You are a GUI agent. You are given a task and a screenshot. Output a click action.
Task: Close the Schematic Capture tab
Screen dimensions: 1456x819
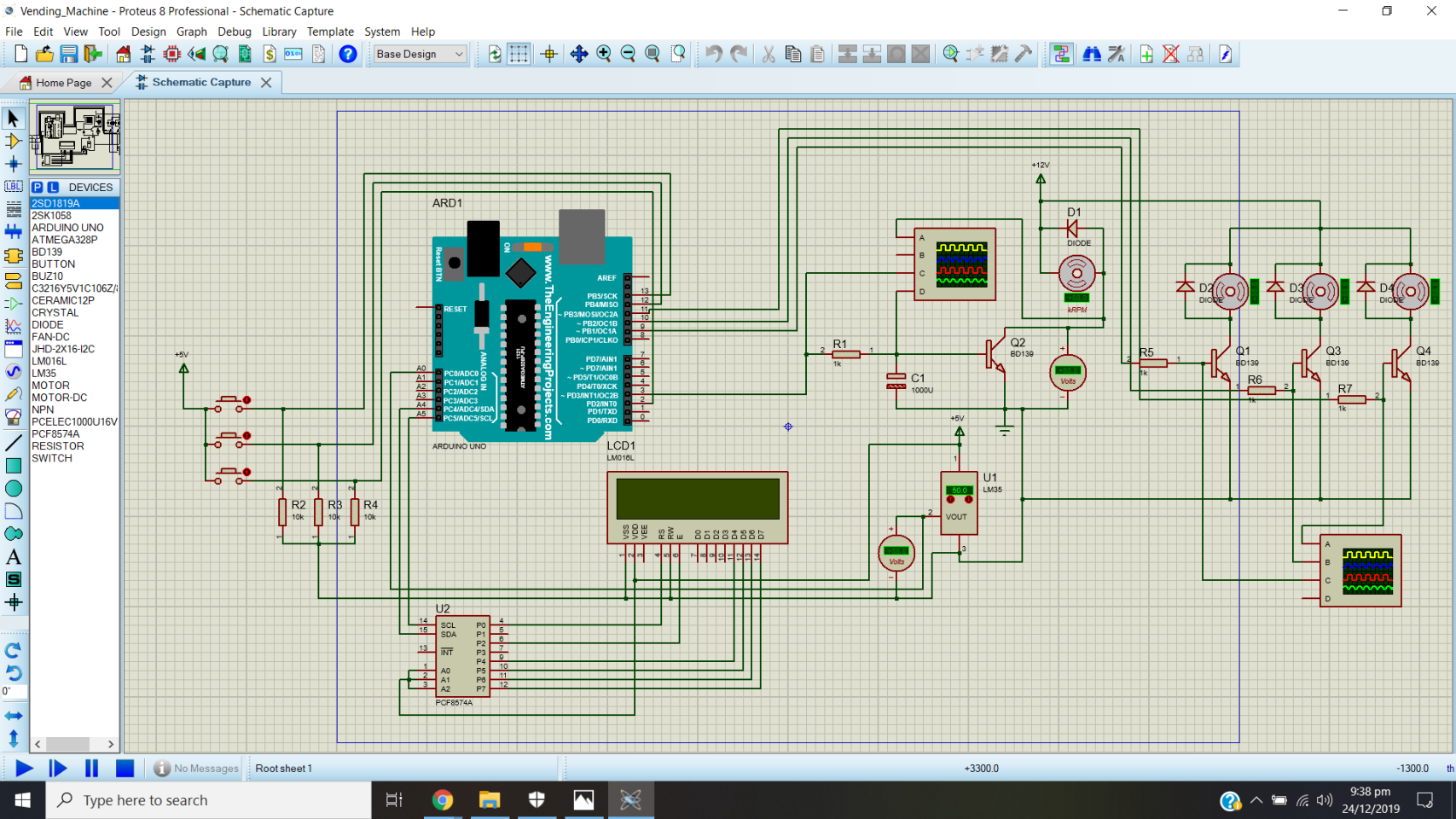(266, 83)
